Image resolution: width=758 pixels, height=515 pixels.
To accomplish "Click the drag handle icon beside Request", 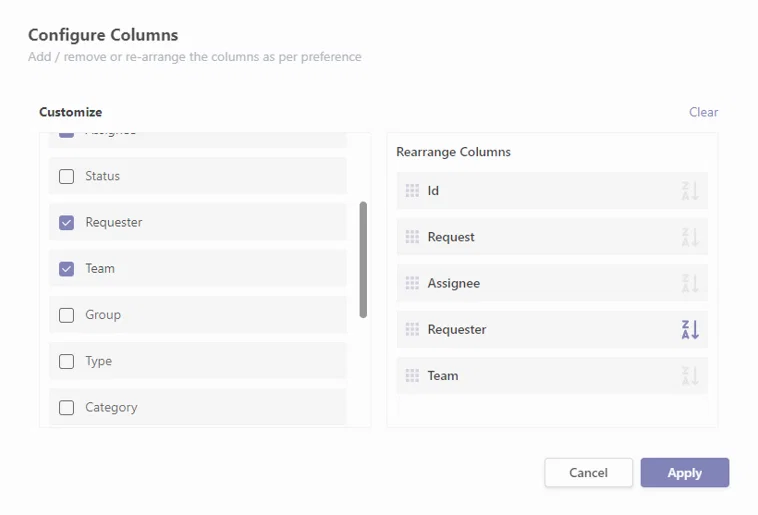I will [412, 237].
